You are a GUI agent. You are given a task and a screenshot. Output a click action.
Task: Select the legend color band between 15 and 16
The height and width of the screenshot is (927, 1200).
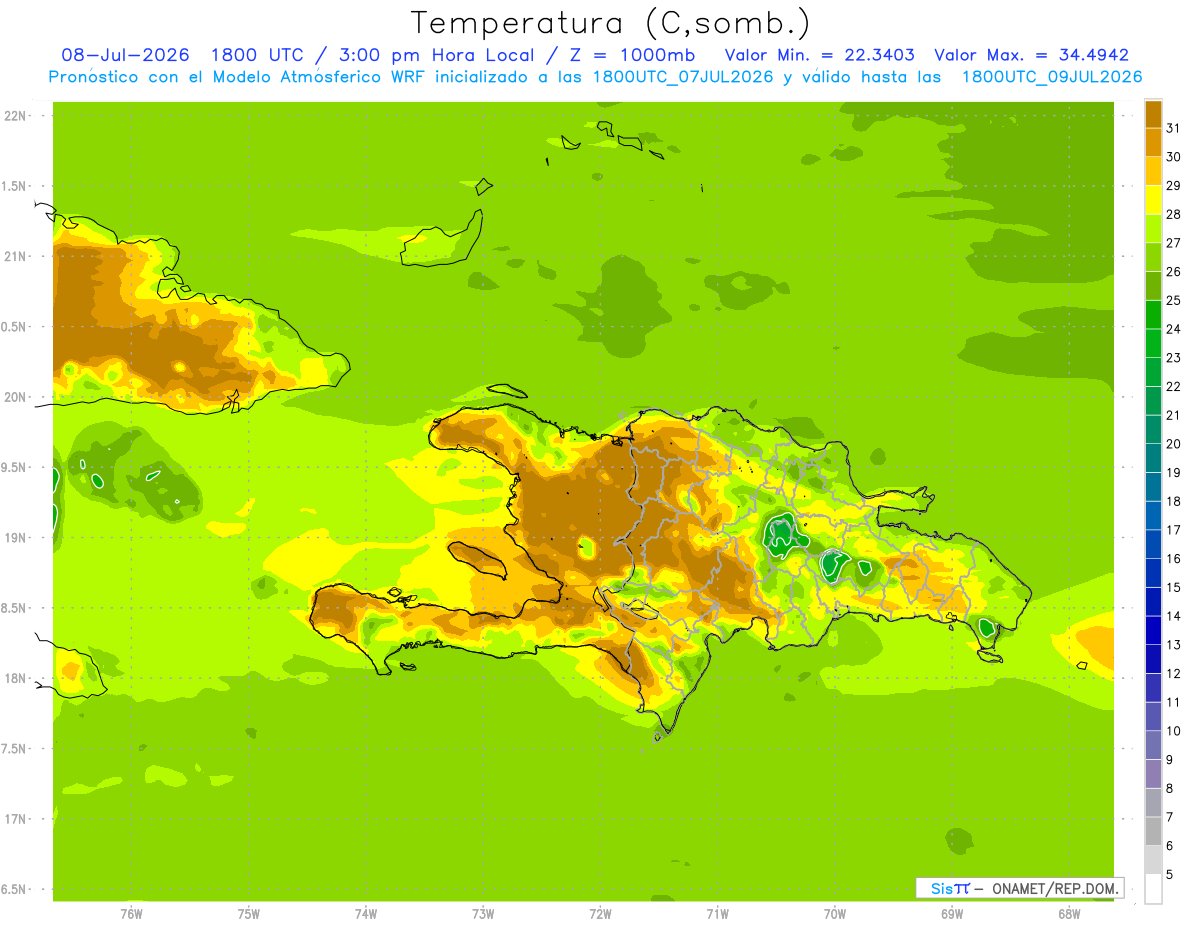coord(1153,573)
